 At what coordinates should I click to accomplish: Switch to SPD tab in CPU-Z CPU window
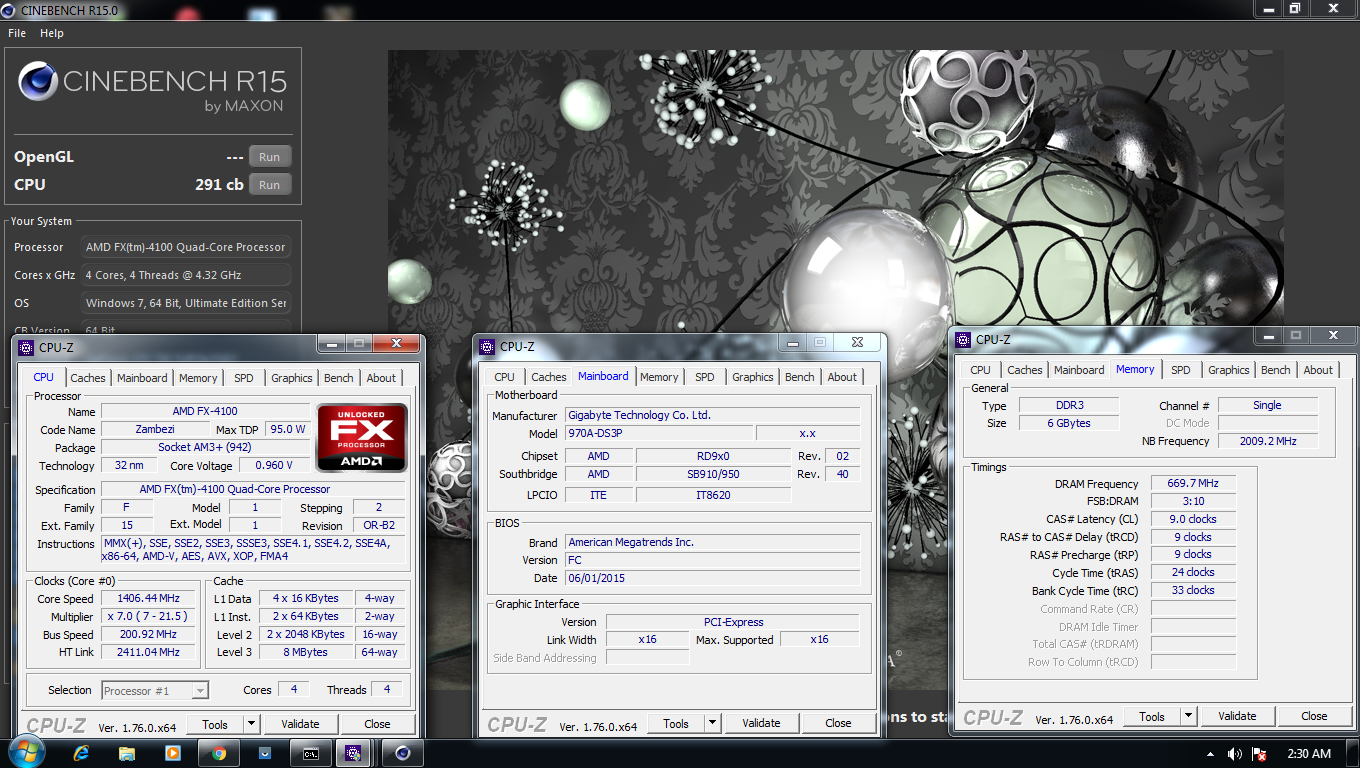[244, 378]
